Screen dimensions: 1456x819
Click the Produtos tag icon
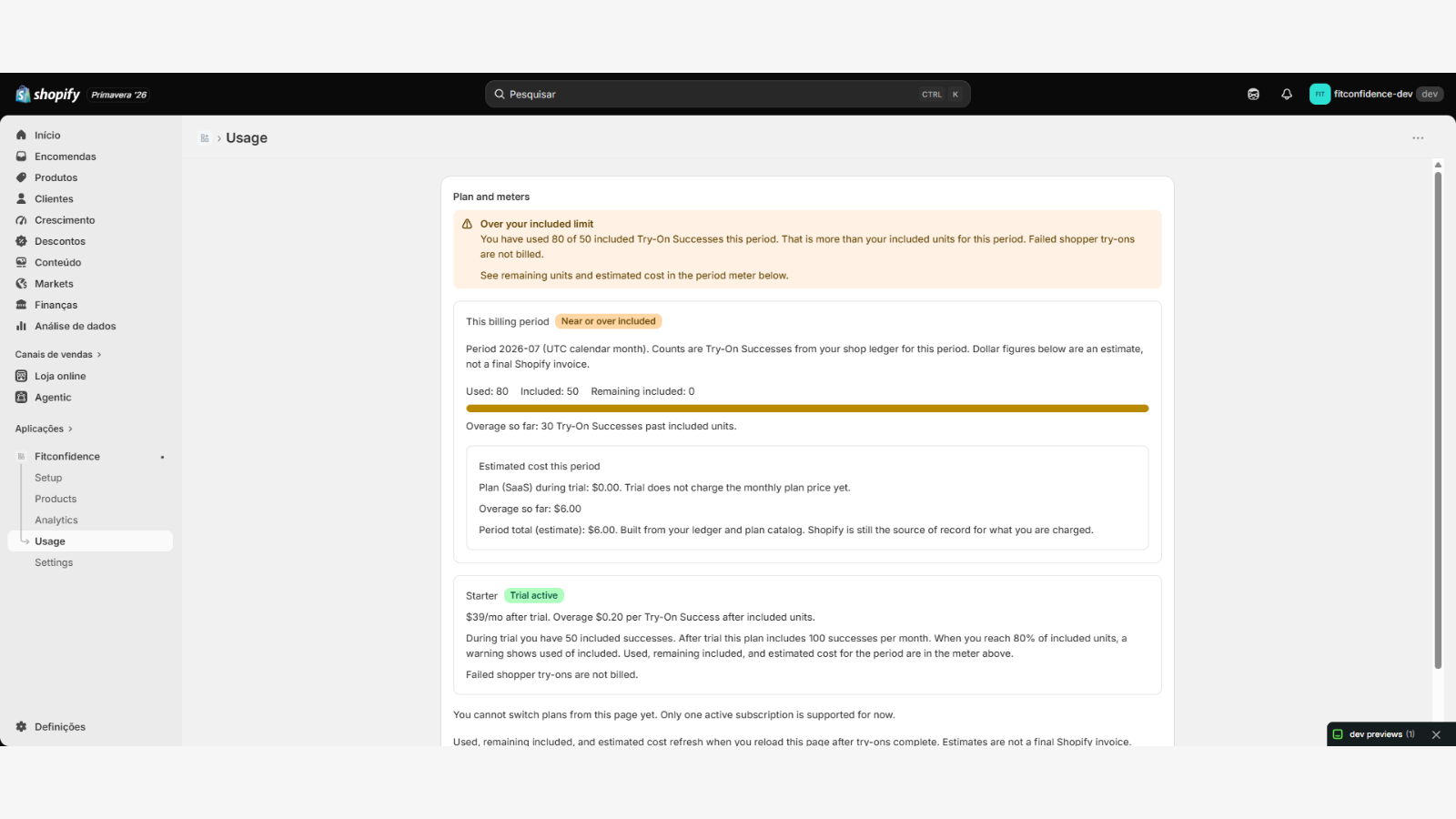click(x=21, y=177)
